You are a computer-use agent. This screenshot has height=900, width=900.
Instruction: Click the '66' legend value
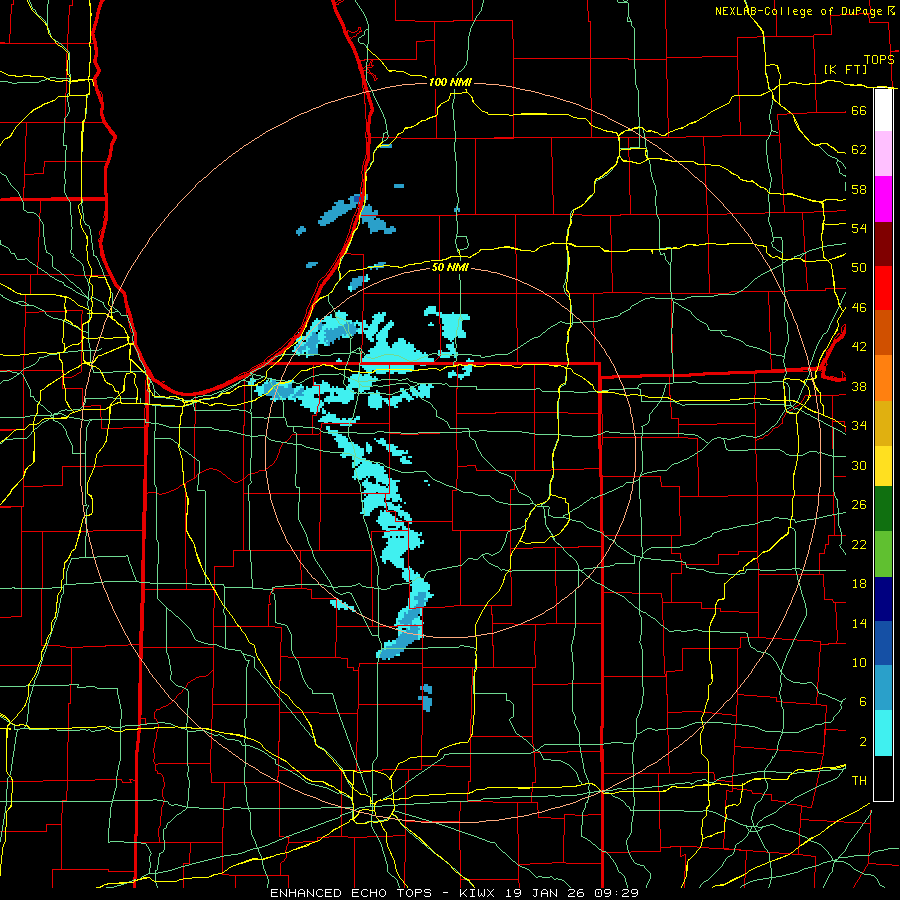(859, 110)
